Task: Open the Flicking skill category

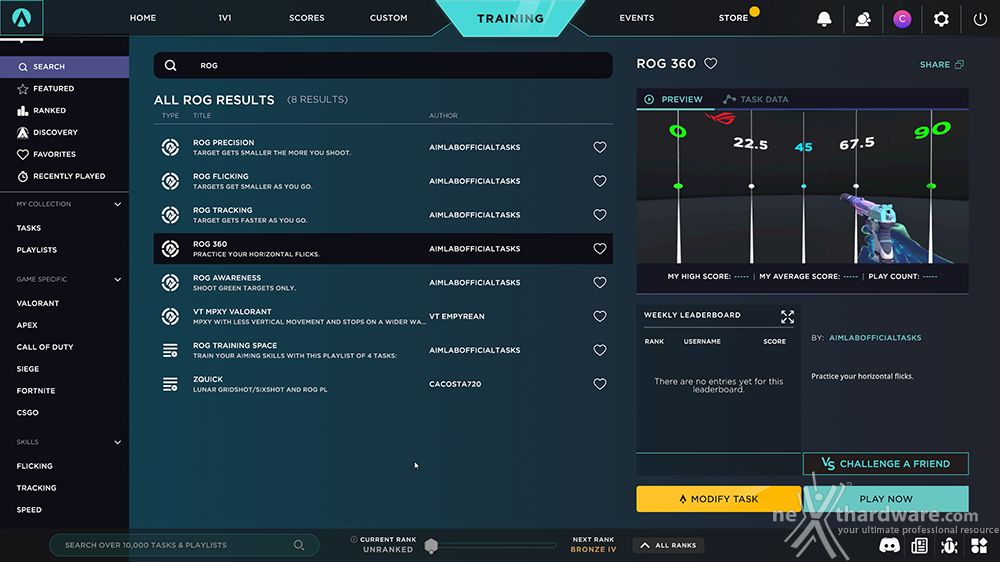Action: tap(34, 466)
